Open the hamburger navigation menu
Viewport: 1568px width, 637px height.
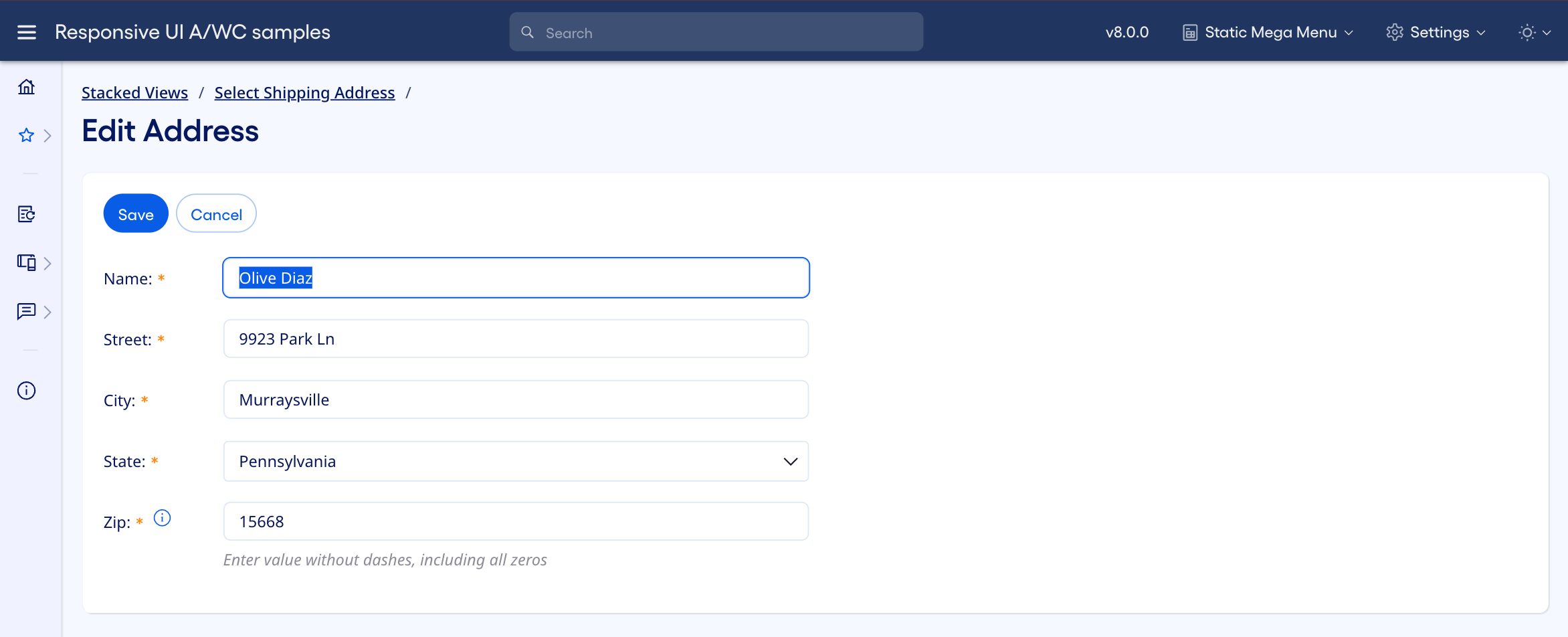coord(27,32)
